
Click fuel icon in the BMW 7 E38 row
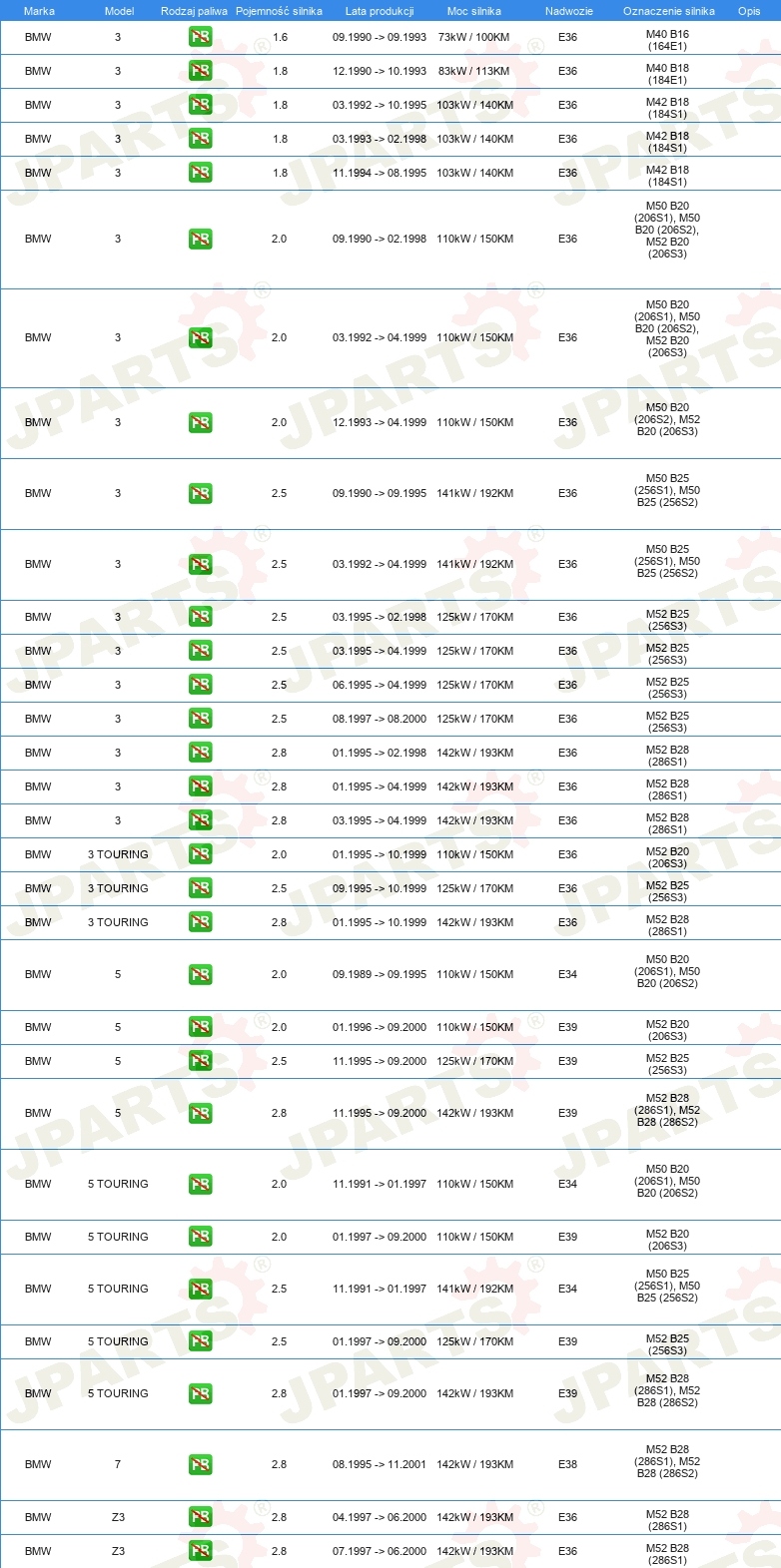pyautogui.click(x=201, y=1465)
